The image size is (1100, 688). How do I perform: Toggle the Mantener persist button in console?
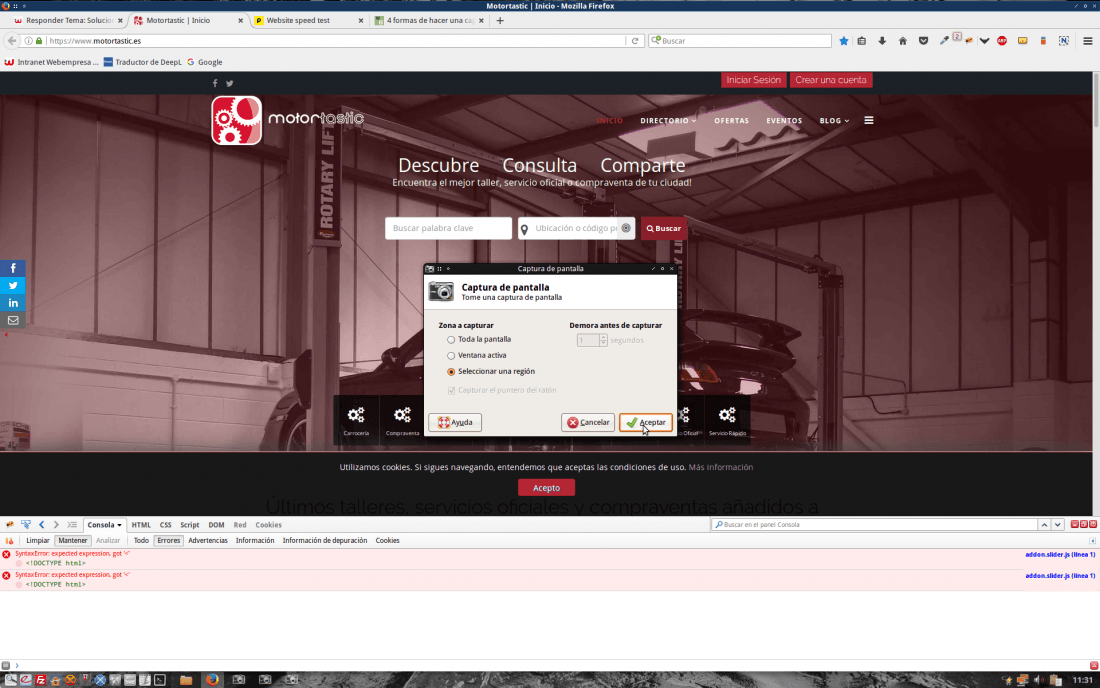[x=72, y=541]
